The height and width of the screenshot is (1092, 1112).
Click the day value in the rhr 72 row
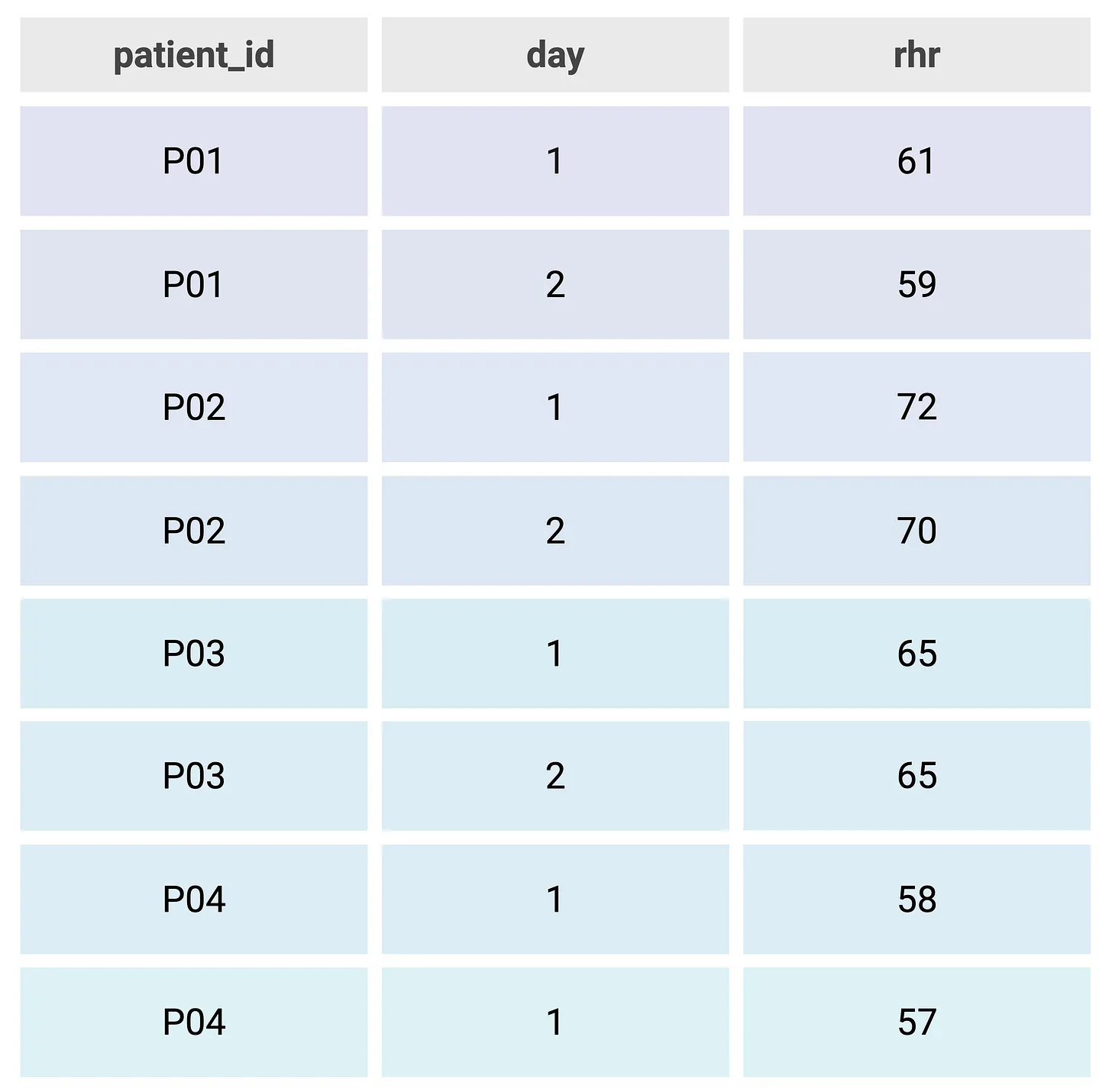(x=555, y=407)
